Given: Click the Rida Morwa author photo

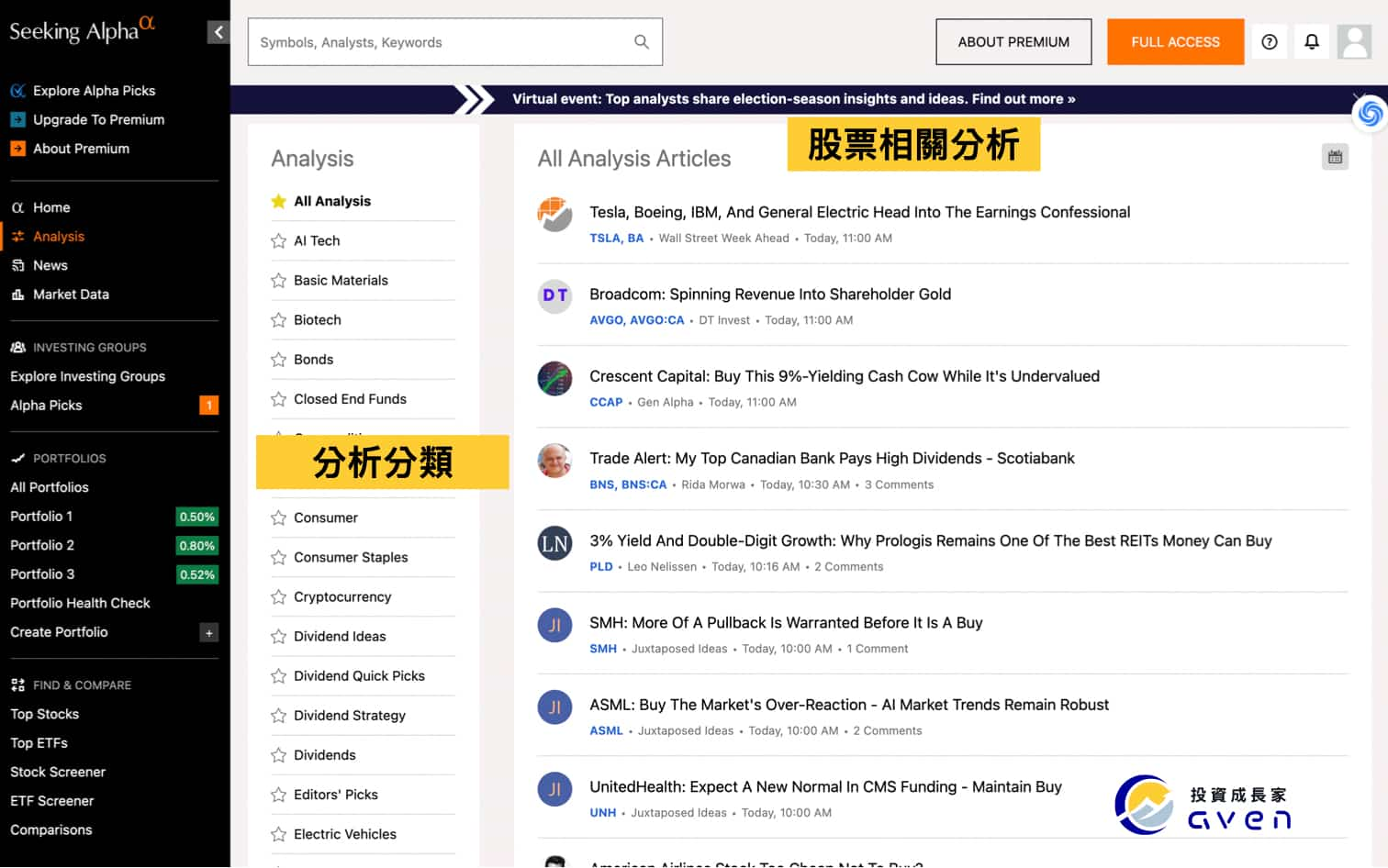Looking at the screenshot, I should point(554,461).
